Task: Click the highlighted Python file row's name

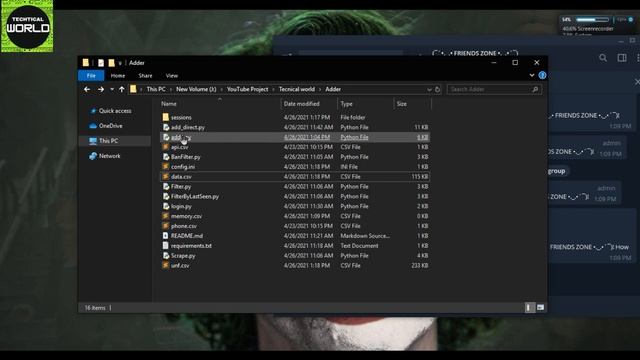Action: [x=181, y=137]
